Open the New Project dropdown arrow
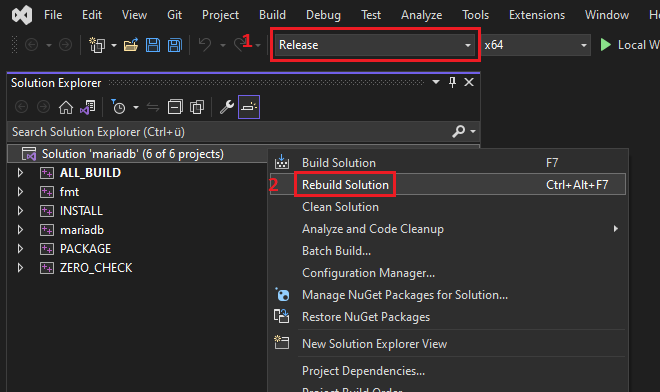Screen dimensions: 660x392 [114, 45]
